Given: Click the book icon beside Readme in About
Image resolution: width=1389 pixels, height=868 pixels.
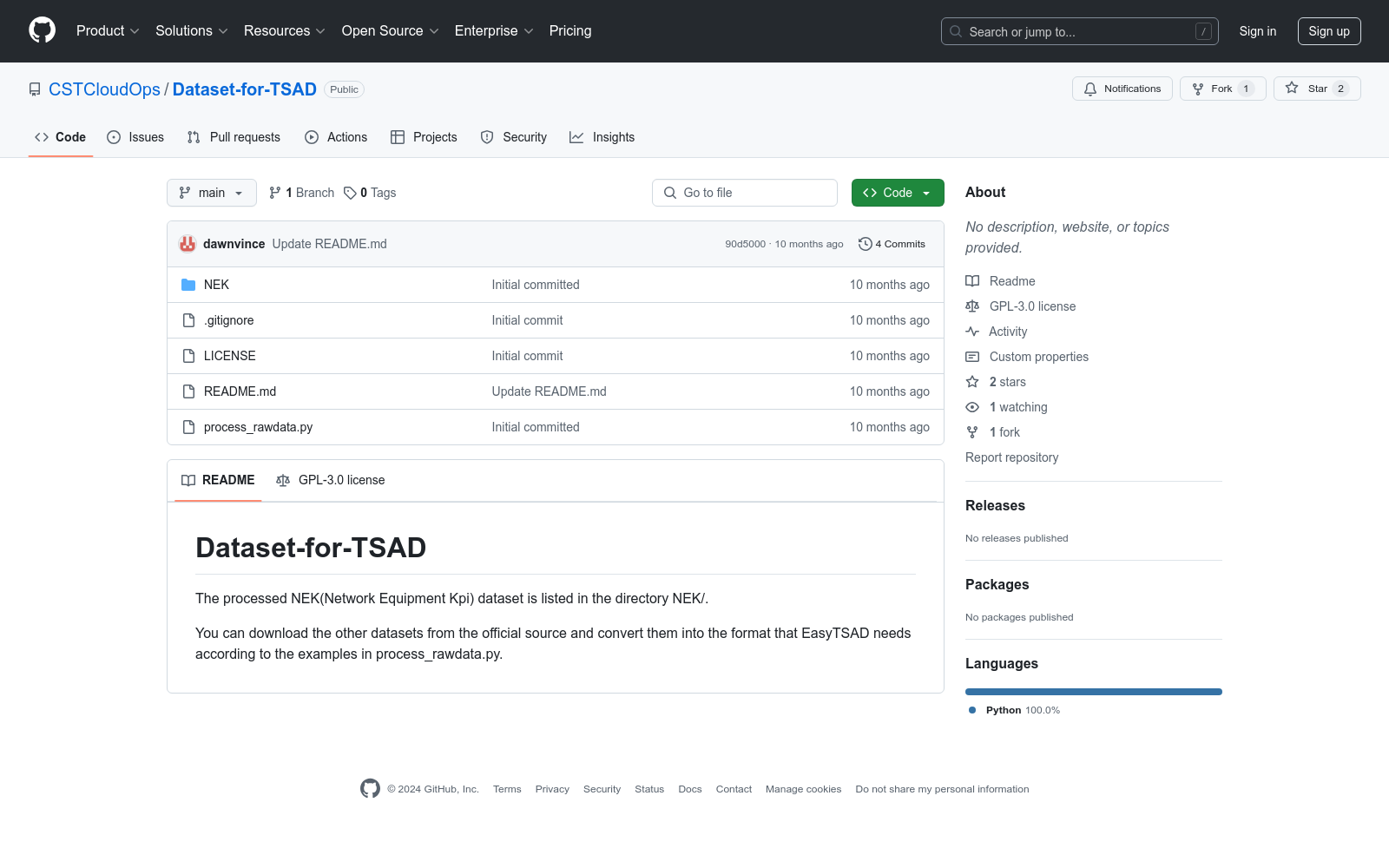Looking at the screenshot, I should (972, 281).
